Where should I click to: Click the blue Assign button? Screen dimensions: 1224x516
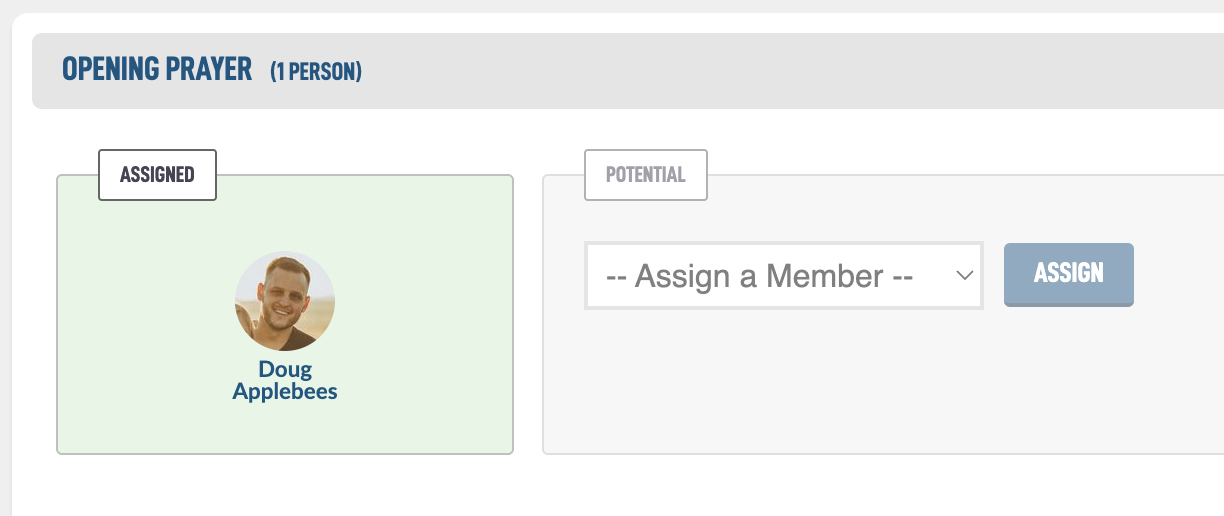[1069, 274]
